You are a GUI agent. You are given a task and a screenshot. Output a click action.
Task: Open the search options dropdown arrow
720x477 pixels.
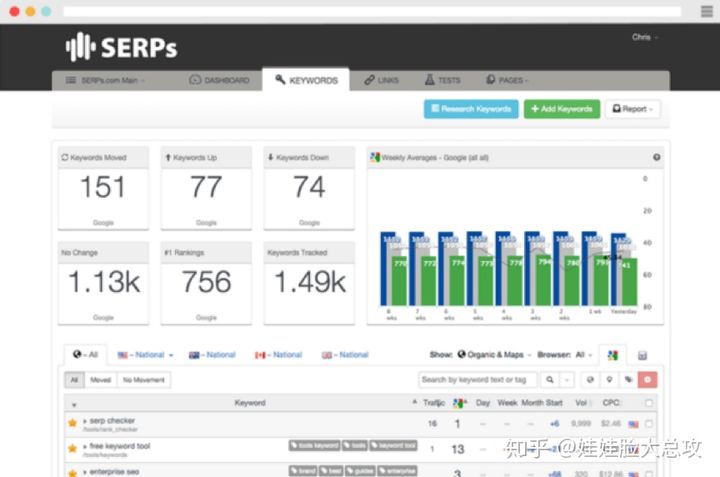pyautogui.click(x=567, y=380)
